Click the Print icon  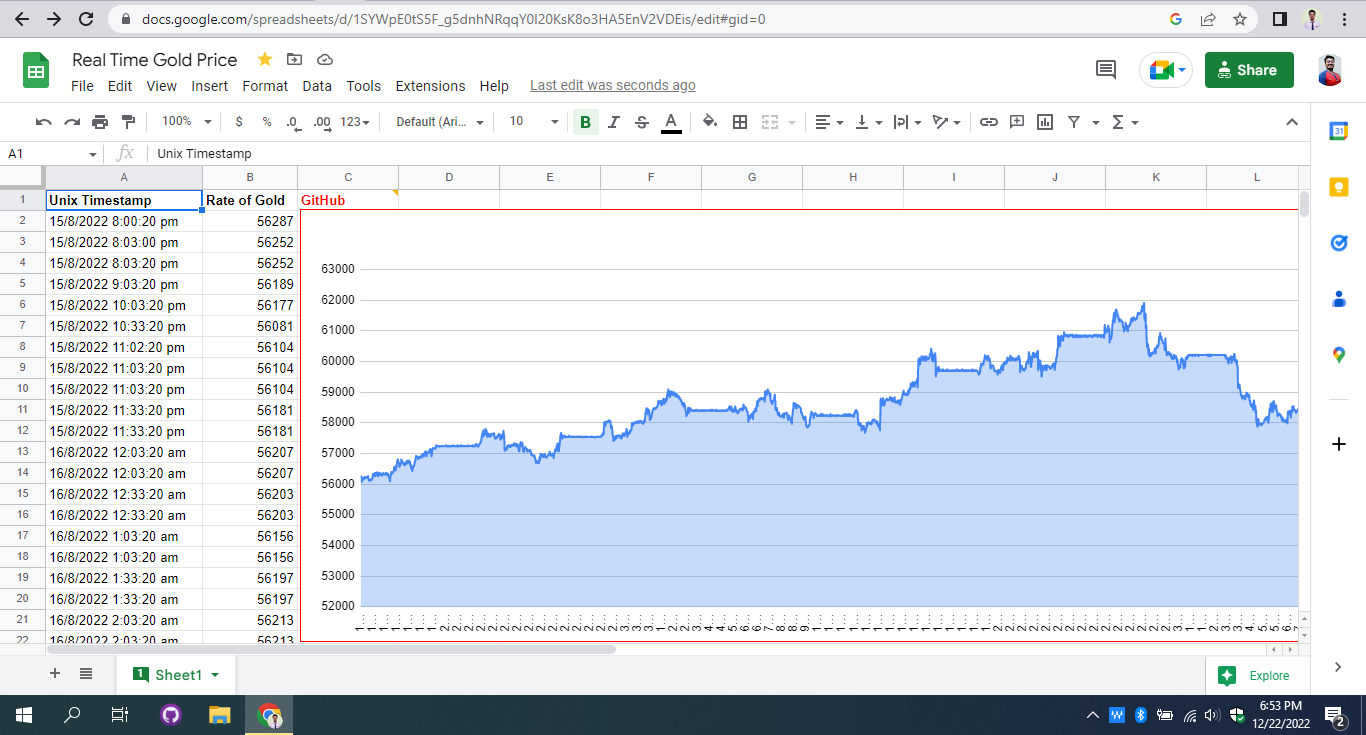[100, 122]
